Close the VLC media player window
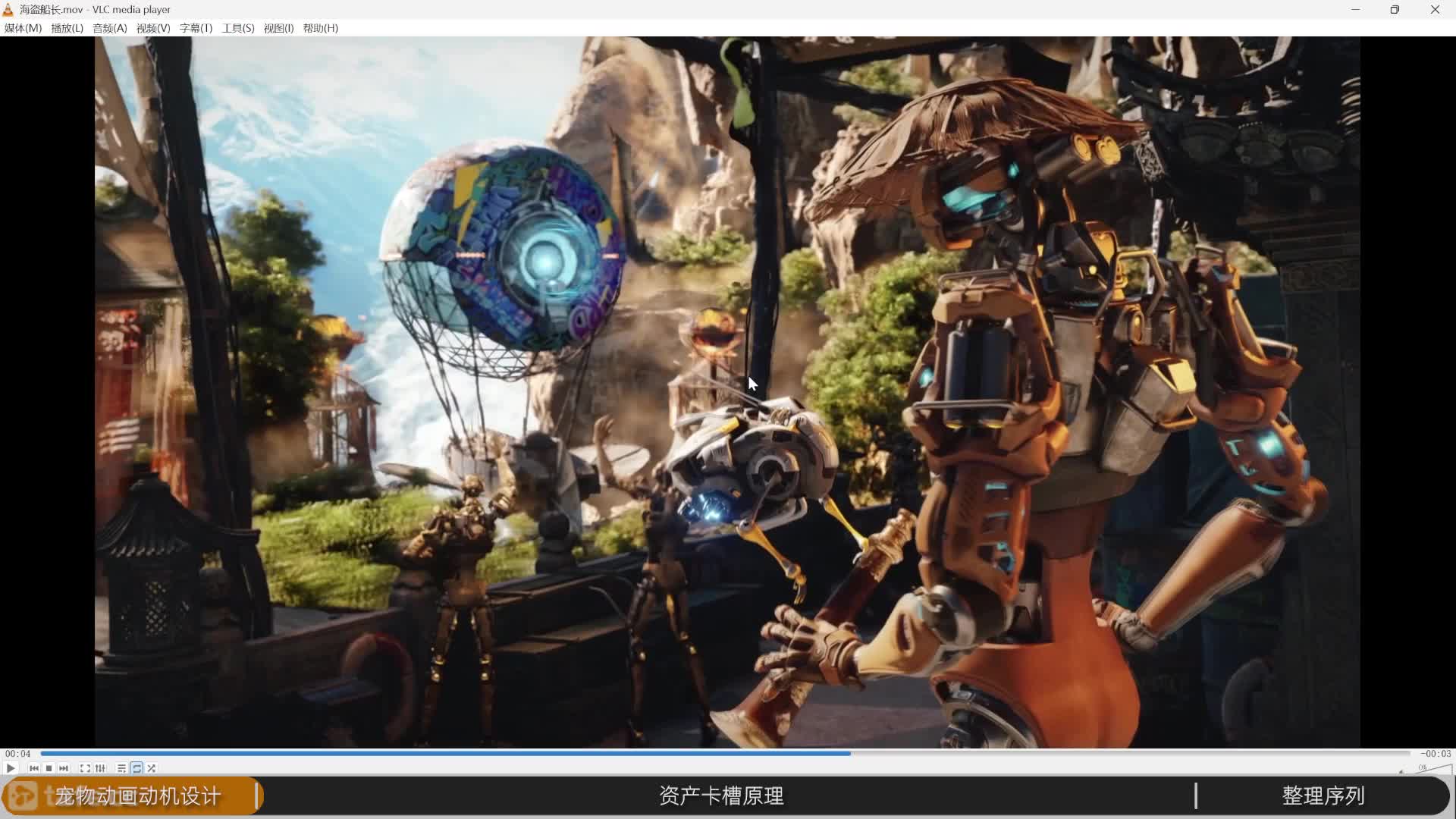This screenshot has height=819, width=1456. 1435,9
